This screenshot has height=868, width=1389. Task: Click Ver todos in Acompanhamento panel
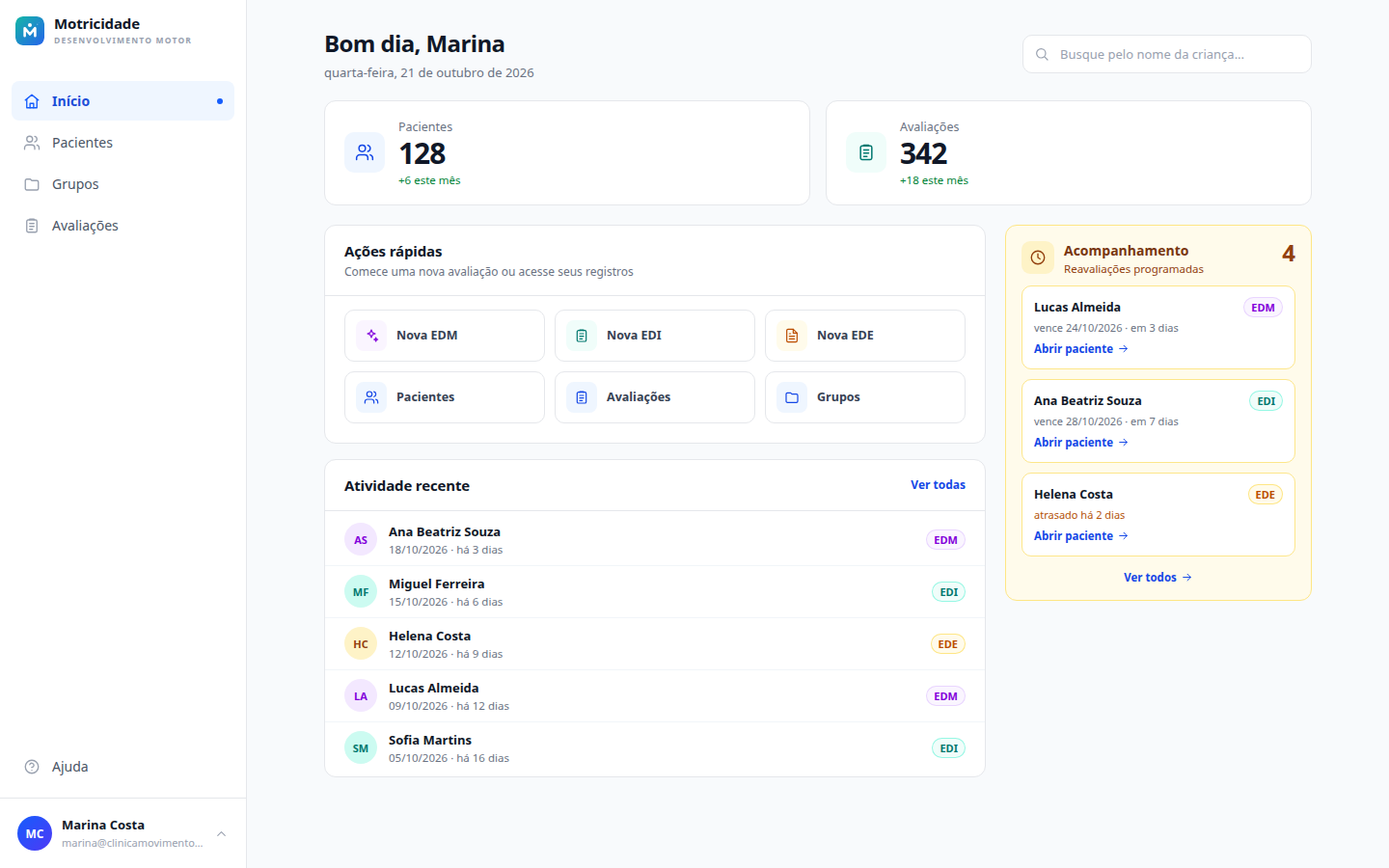[1157, 578]
